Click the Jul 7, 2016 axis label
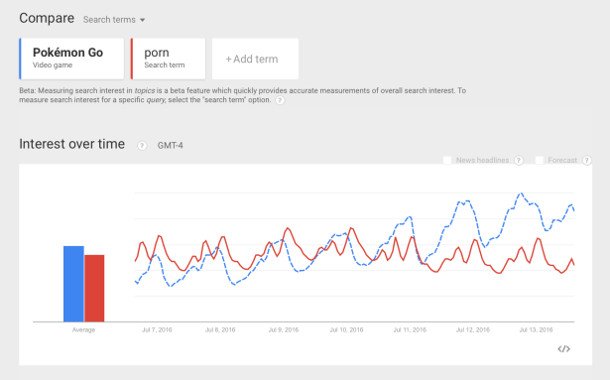Screen dimensions: 610x380 [x=157, y=330]
